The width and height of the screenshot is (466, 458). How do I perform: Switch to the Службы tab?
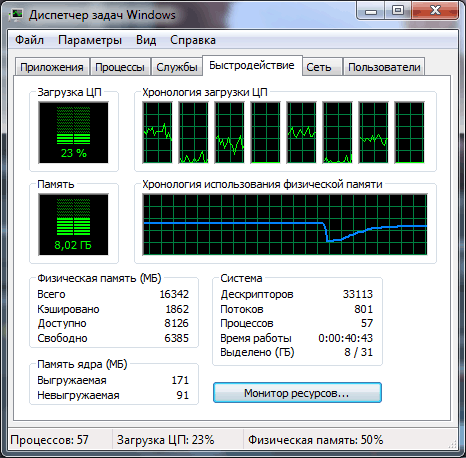(177, 67)
